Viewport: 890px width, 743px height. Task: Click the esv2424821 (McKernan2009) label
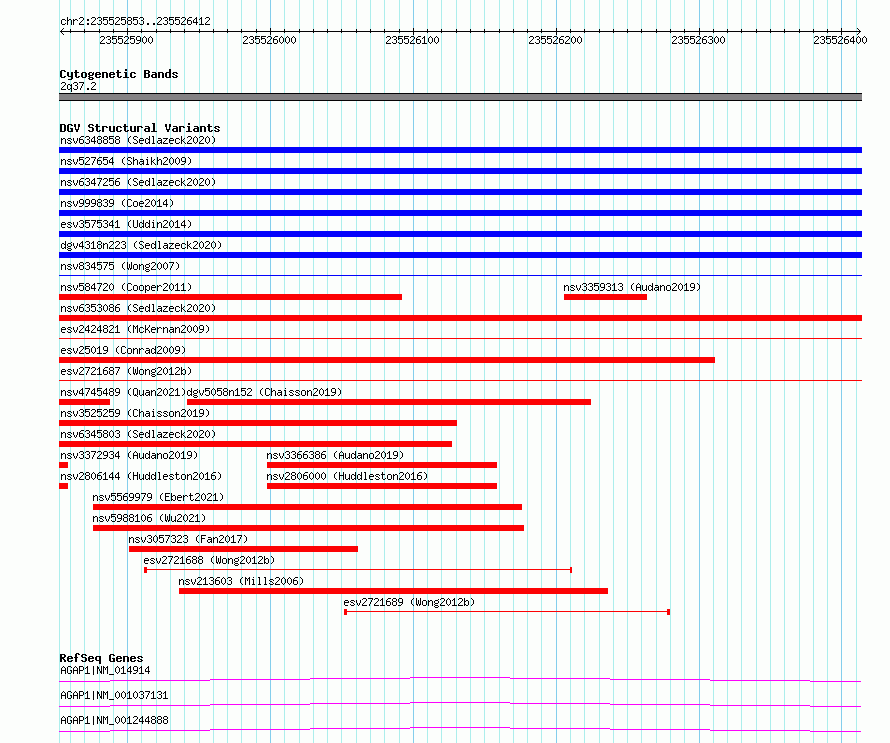tap(135, 329)
